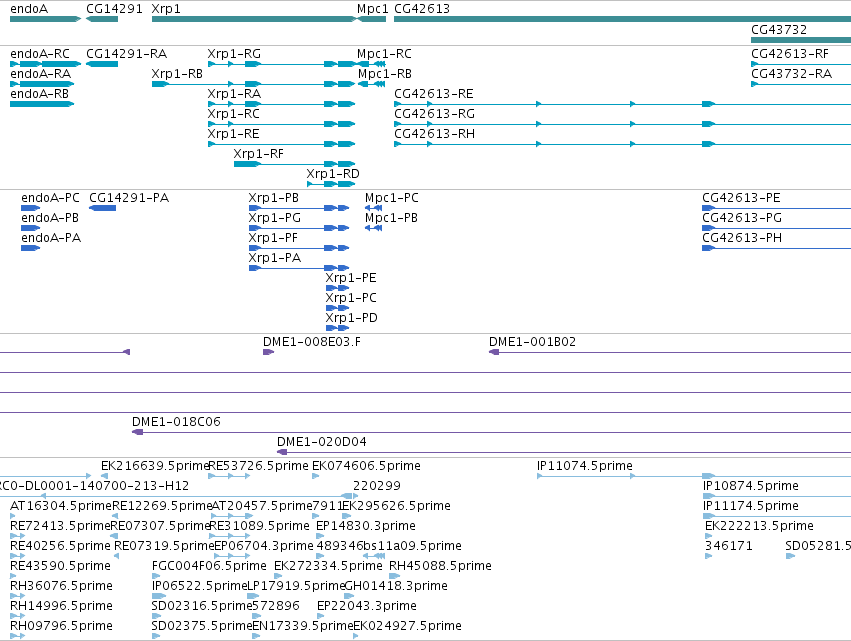Viewport: 851px width, 641px height.
Task: Click protein endoA-PA
Action: pyautogui.click(x=30, y=248)
